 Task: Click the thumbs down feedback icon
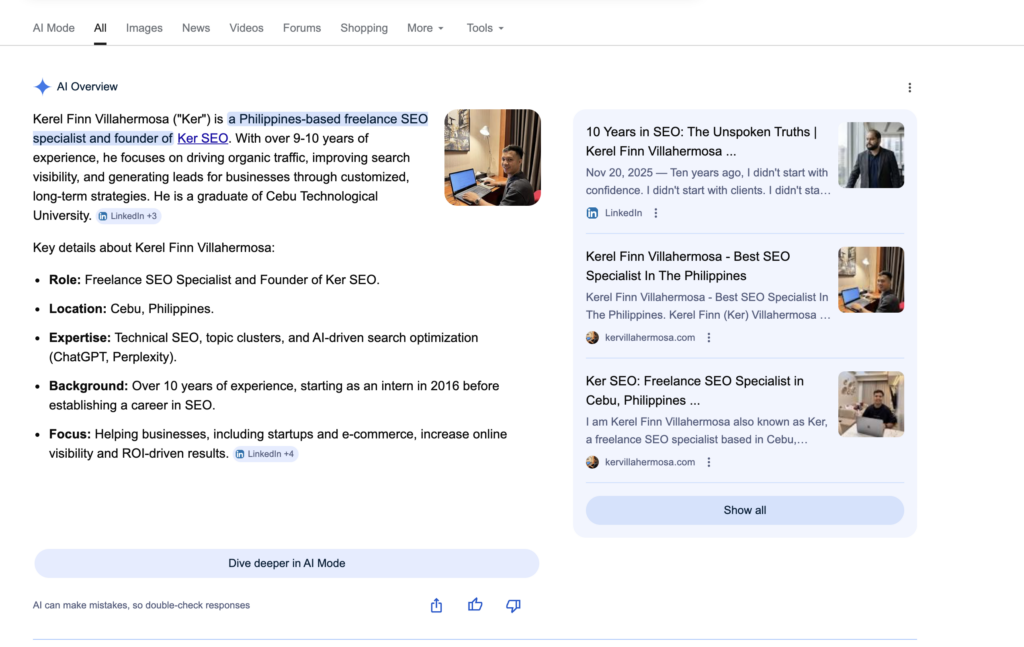513,605
